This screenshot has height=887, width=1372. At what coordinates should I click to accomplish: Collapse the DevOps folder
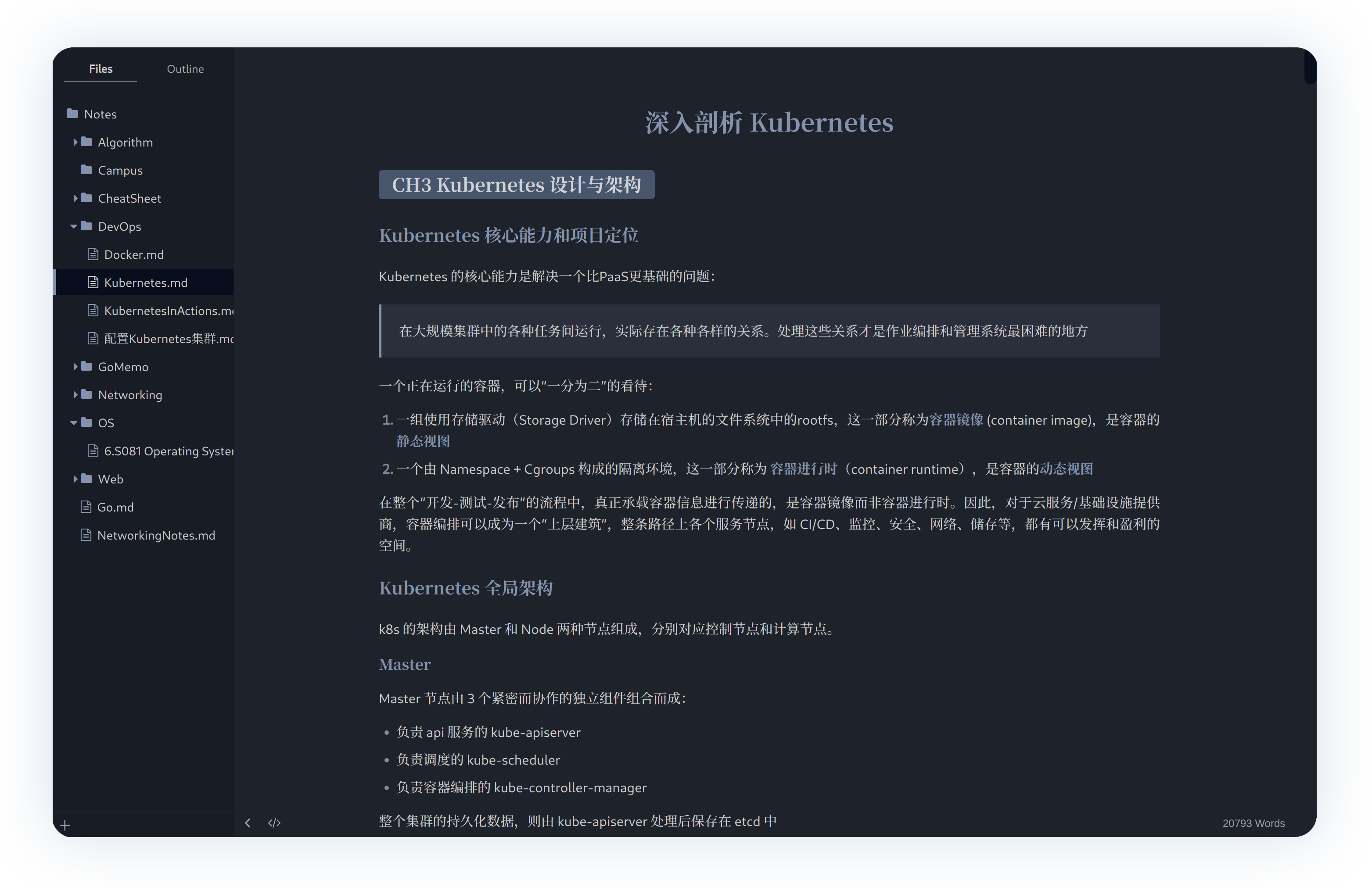point(74,226)
